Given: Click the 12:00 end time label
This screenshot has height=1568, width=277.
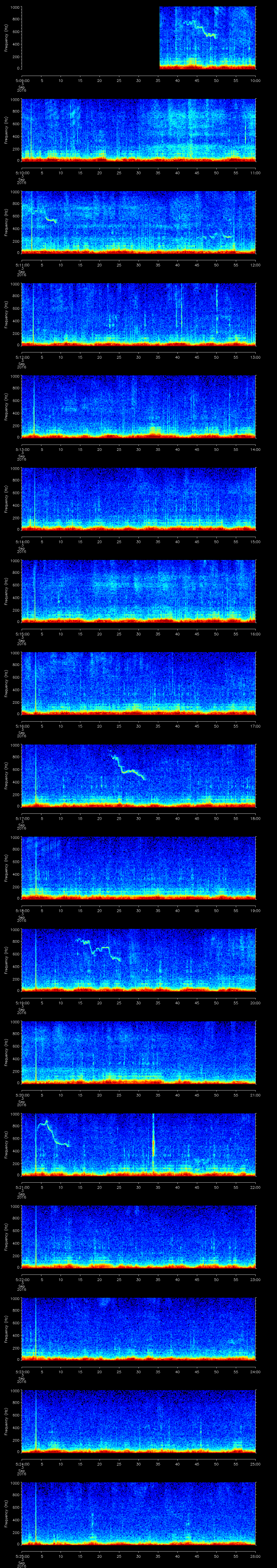Looking at the screenshot, I should tap(255, 265).
